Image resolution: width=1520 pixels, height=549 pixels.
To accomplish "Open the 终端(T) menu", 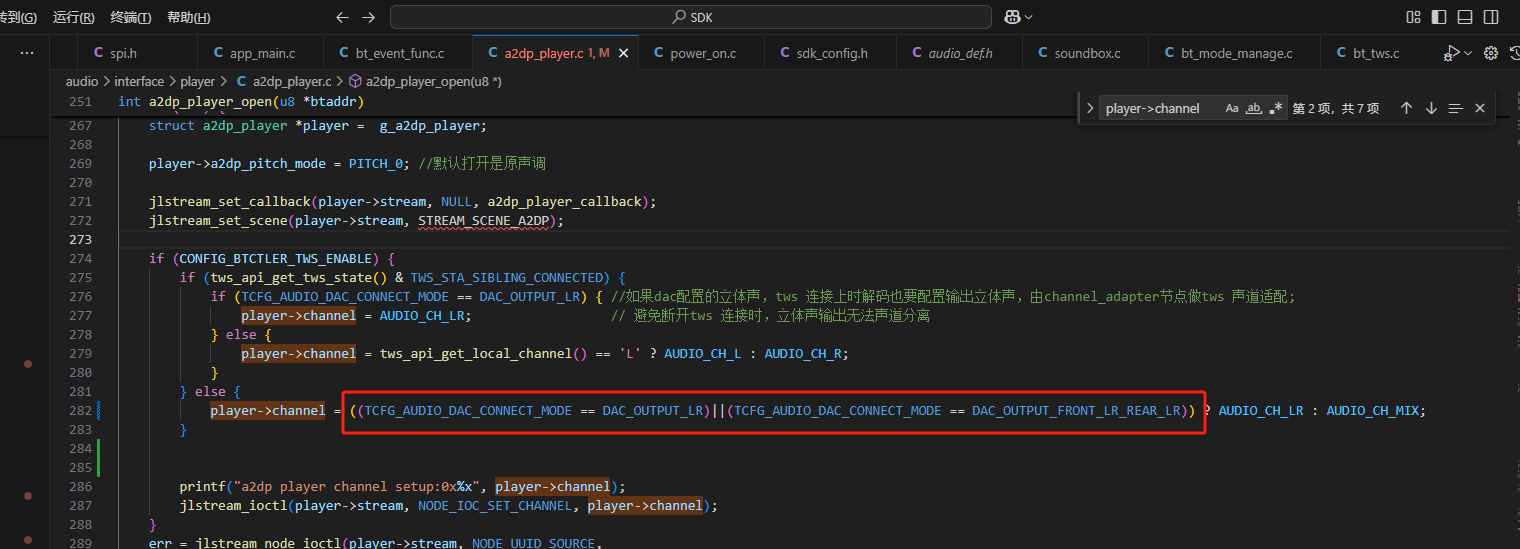I will pyautogui.click(x=131, y=17).
